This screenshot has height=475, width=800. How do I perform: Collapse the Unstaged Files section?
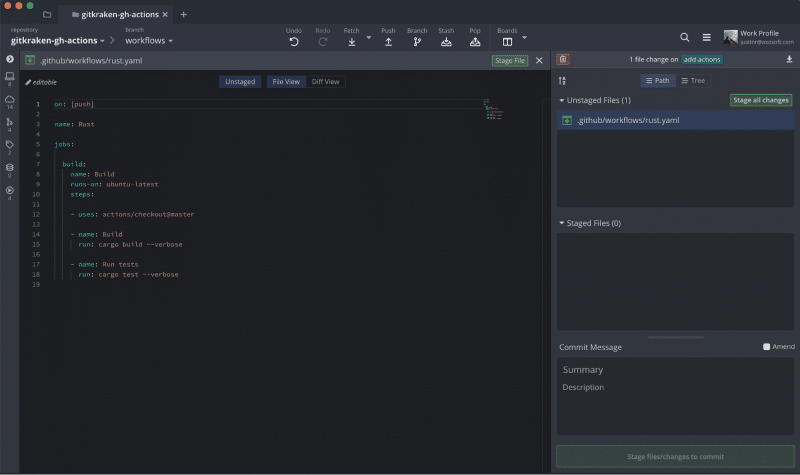(x=562, y=101)
